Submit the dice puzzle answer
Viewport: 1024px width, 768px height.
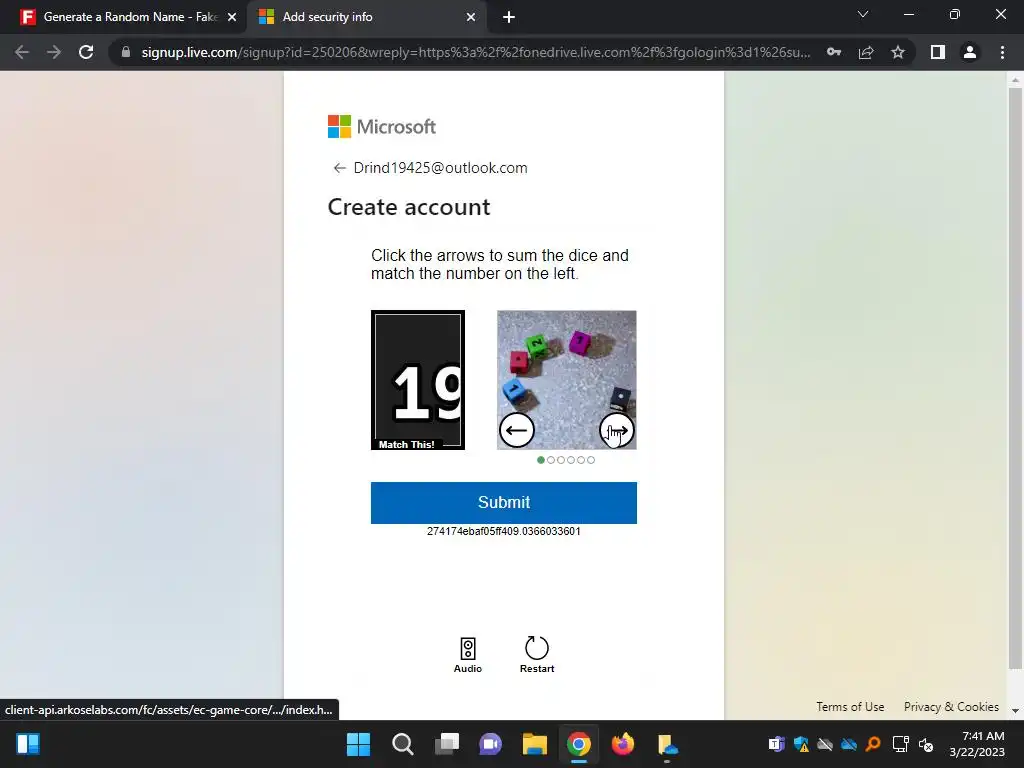click(x=504, y=502)
